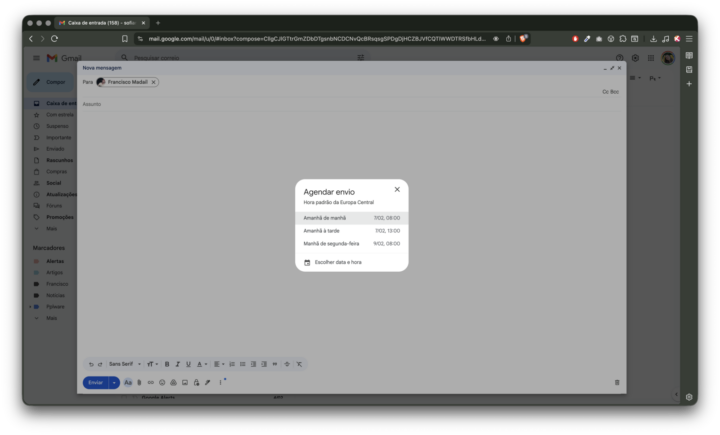Toggle bold formatting in compose toolbar
Screen dimensions: 720x435
(166, 364)
